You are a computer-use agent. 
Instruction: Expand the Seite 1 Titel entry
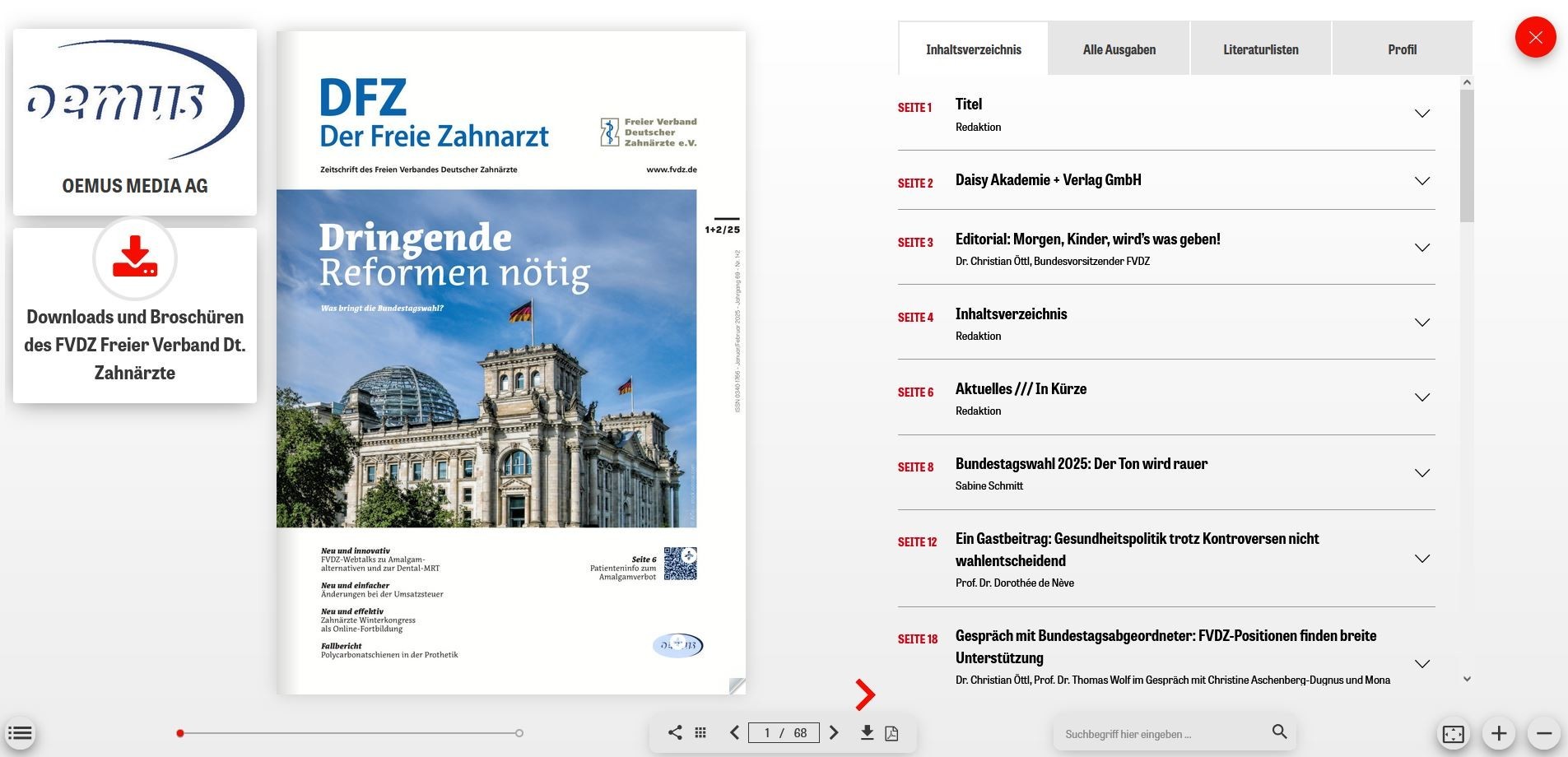[x=1422, y=114]
